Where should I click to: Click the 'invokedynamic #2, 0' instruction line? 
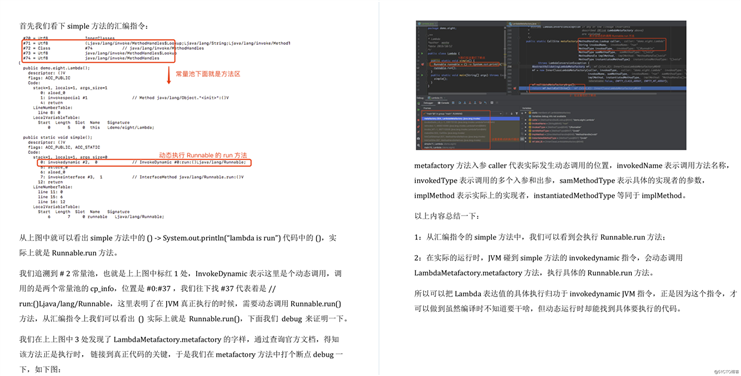point(144,162)
